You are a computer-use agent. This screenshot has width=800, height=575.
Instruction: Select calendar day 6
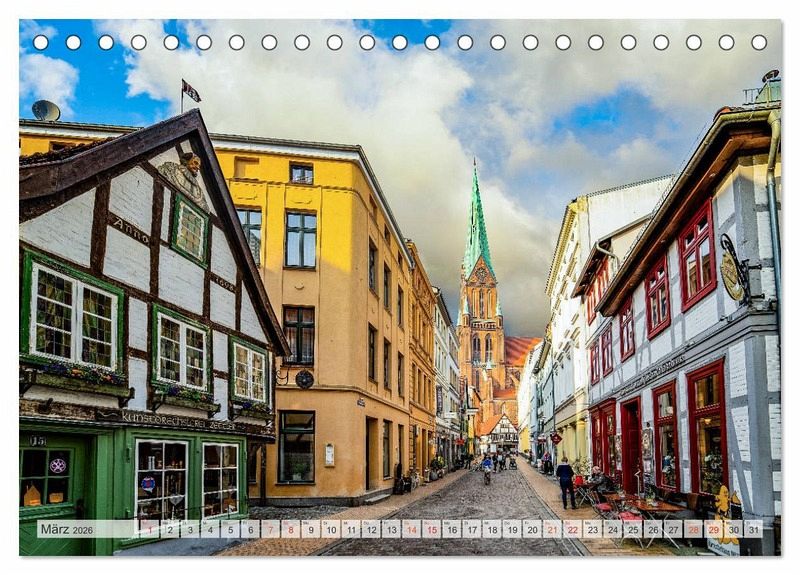tap(251, 529)
